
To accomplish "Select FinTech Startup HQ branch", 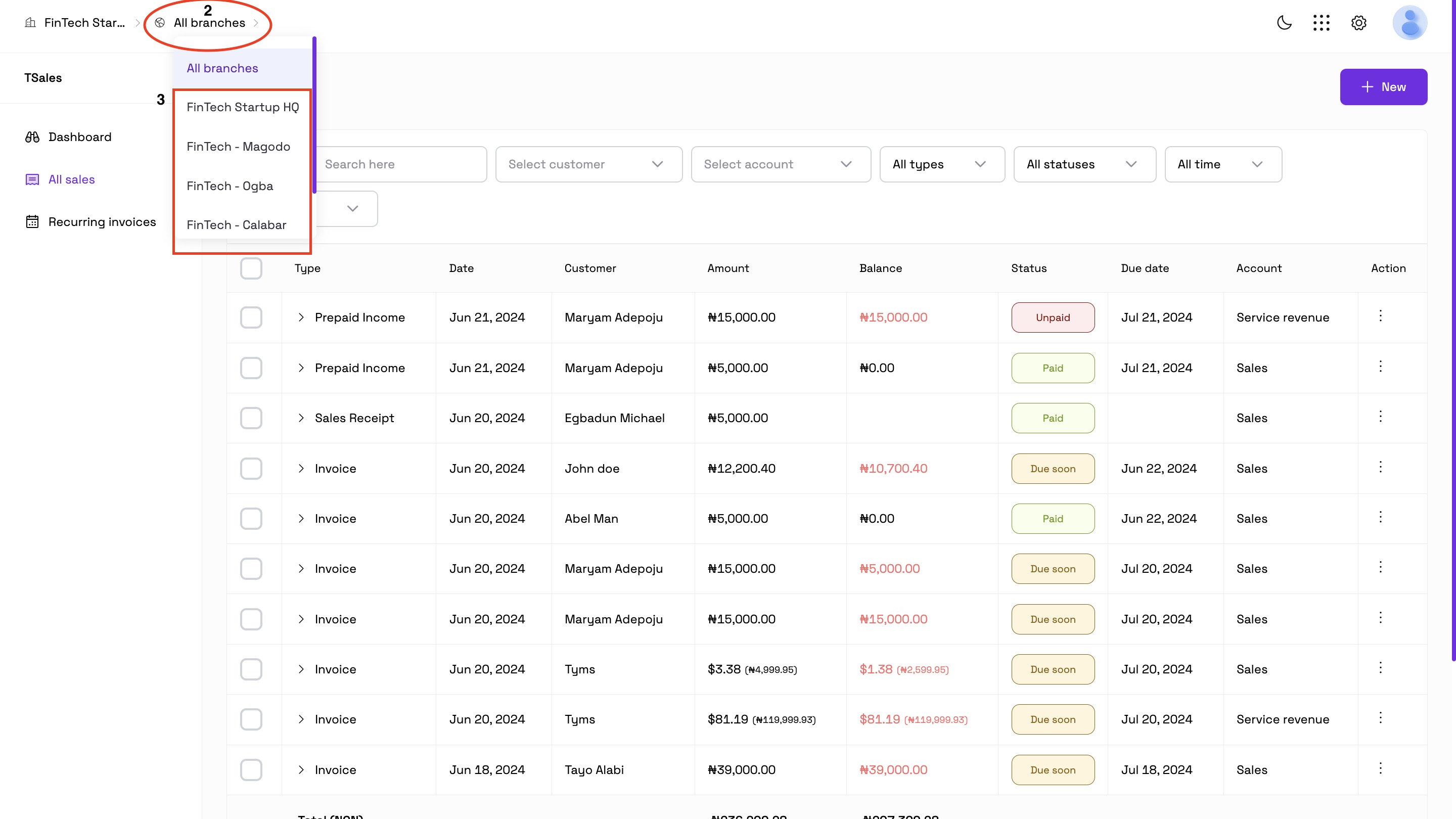I will (243, 107).
